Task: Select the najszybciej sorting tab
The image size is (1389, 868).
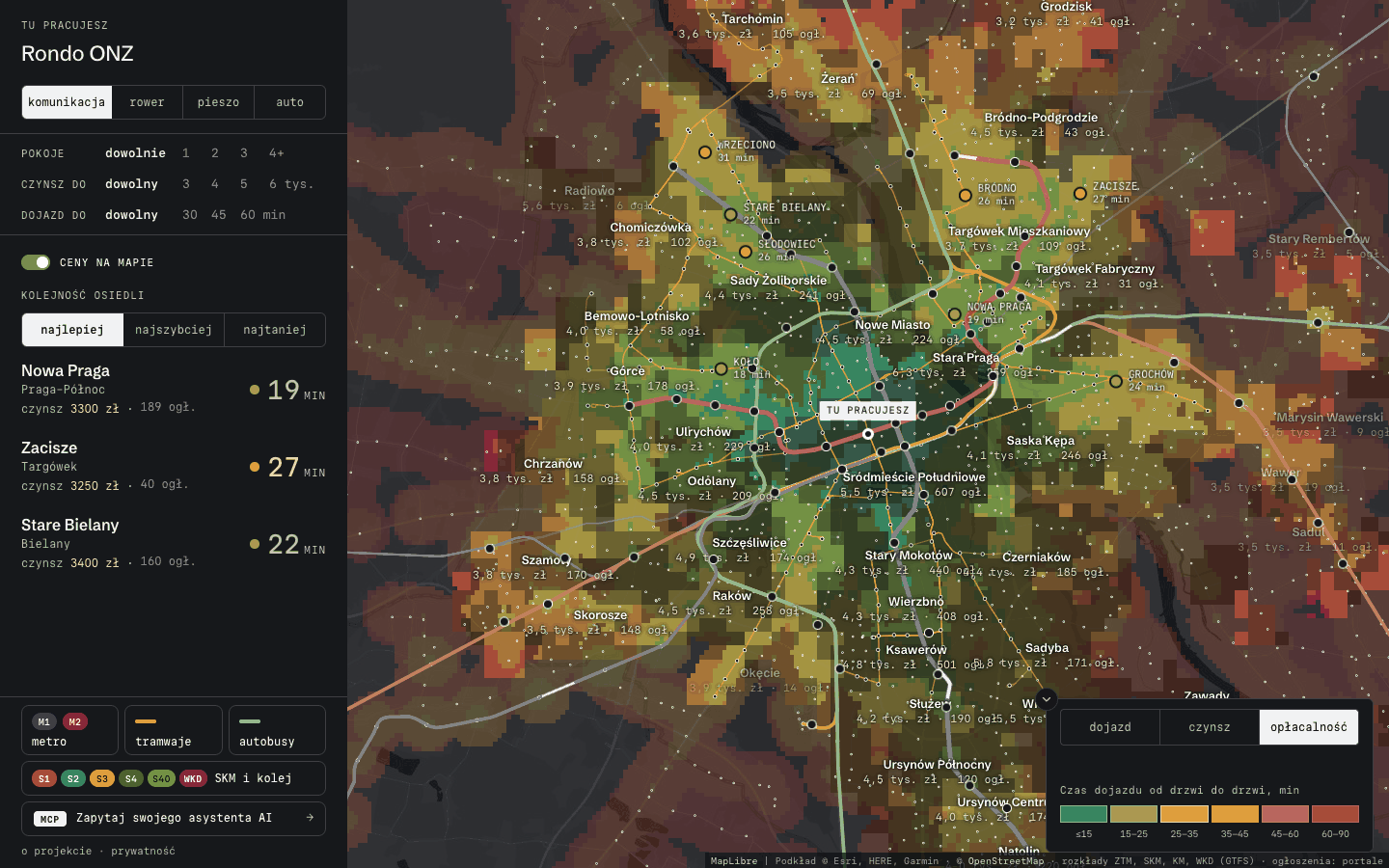Action: point(174,330)
